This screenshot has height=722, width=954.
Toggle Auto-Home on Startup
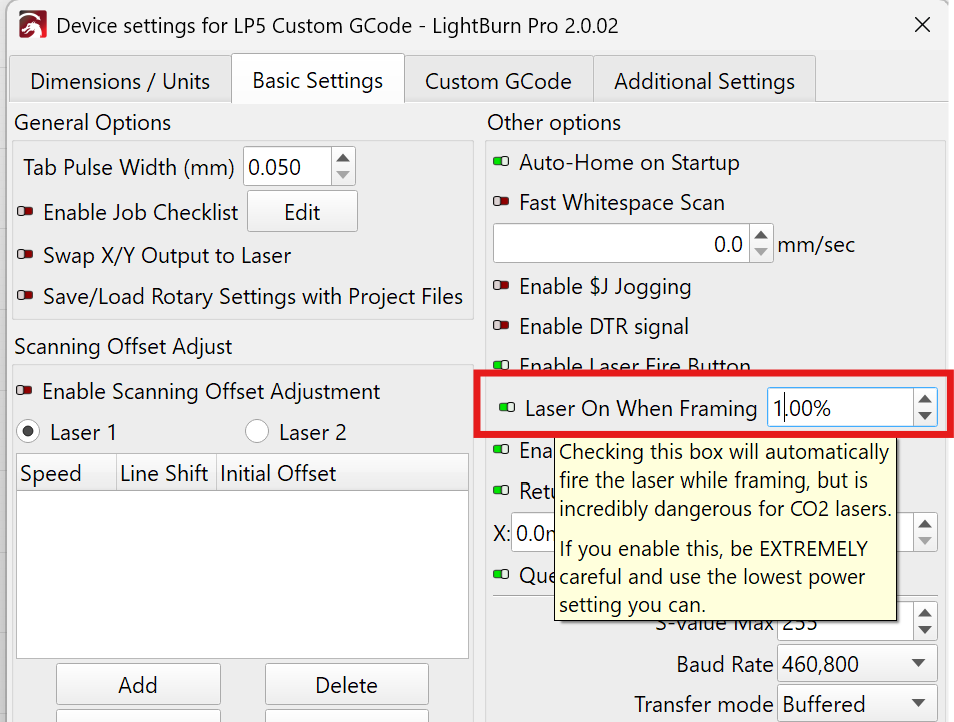coord(501,162)
